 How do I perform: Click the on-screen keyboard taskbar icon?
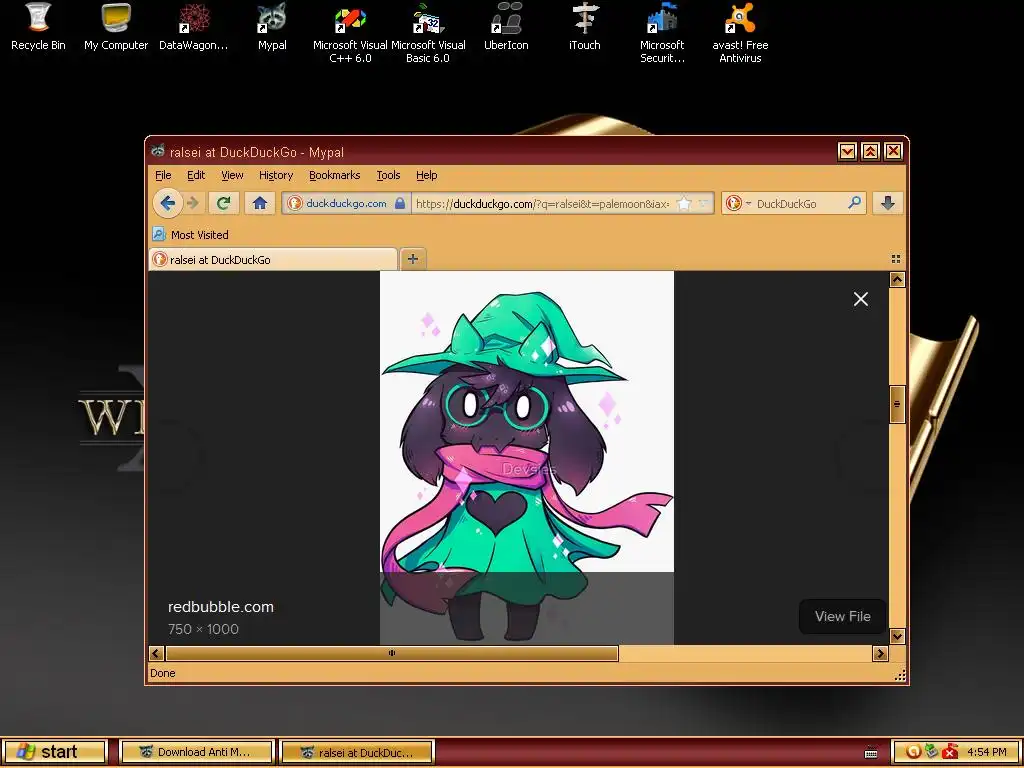tap(871, 752)
